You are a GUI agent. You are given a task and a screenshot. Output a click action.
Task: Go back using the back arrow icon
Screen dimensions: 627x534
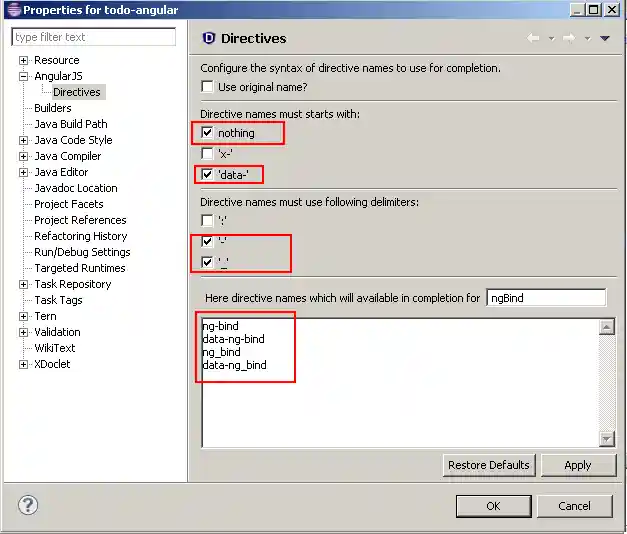pos(533,38)
